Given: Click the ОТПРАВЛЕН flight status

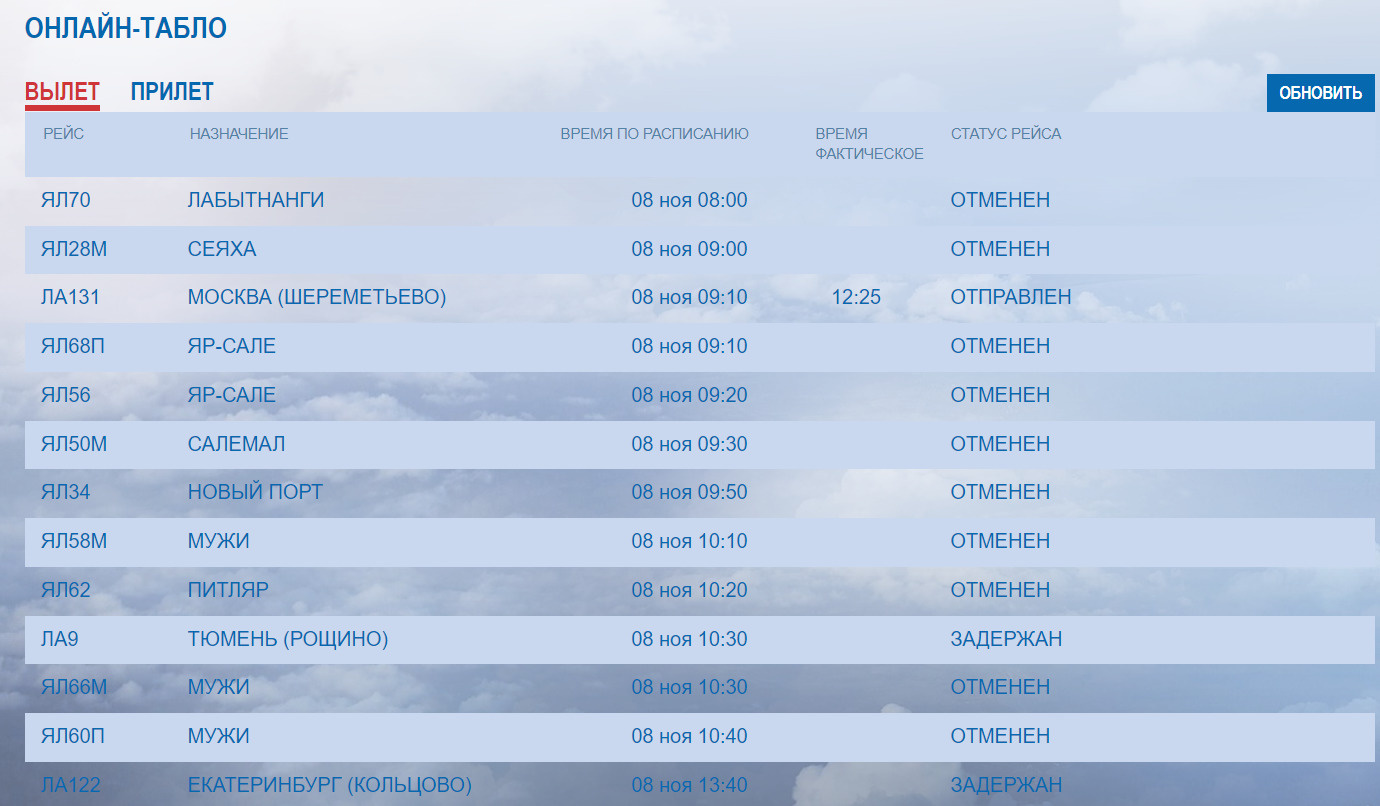Looking at the screenshot, I should tap(1011, 297).
